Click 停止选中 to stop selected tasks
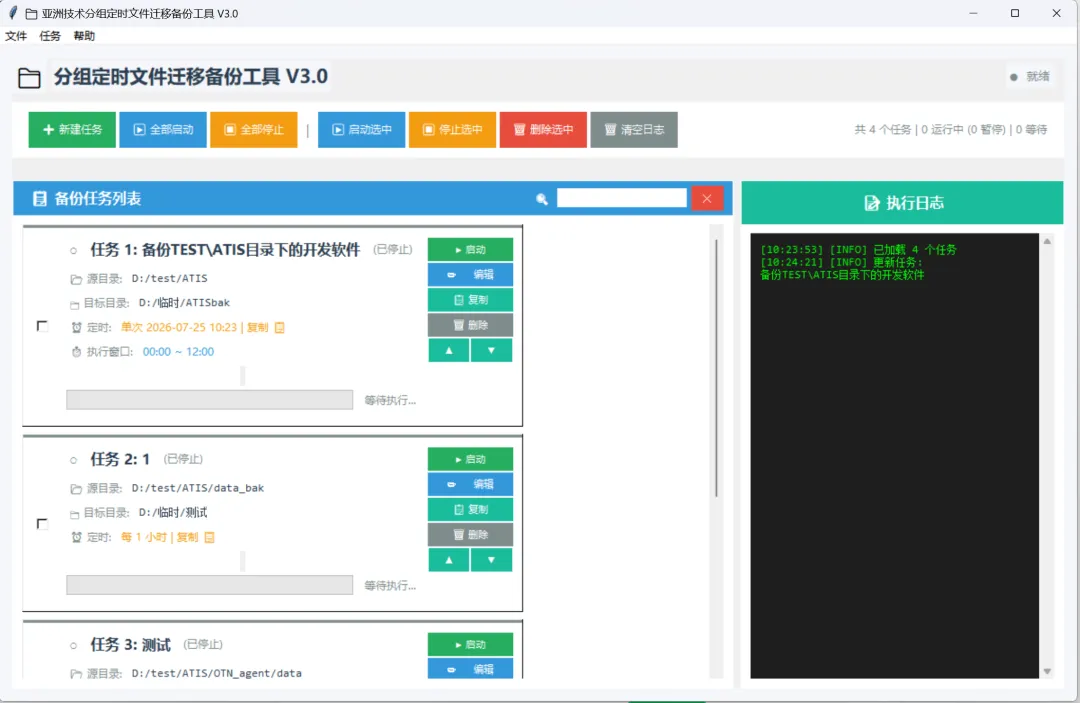This screenshot has width=1080, height=703. (452, 129)
